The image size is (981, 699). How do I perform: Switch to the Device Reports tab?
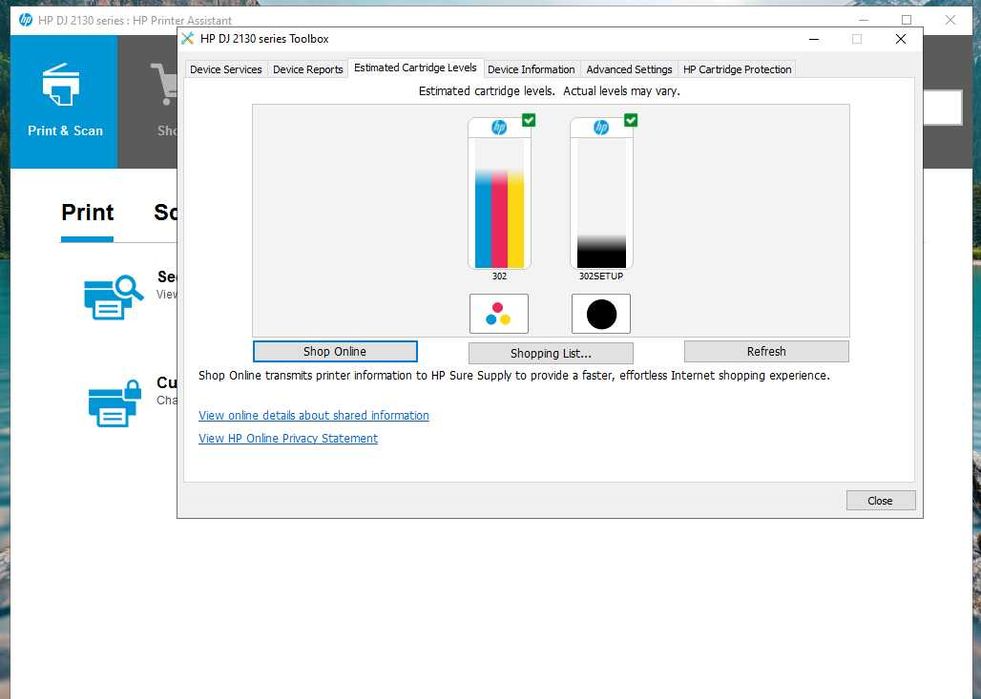[x=308, y=69]
